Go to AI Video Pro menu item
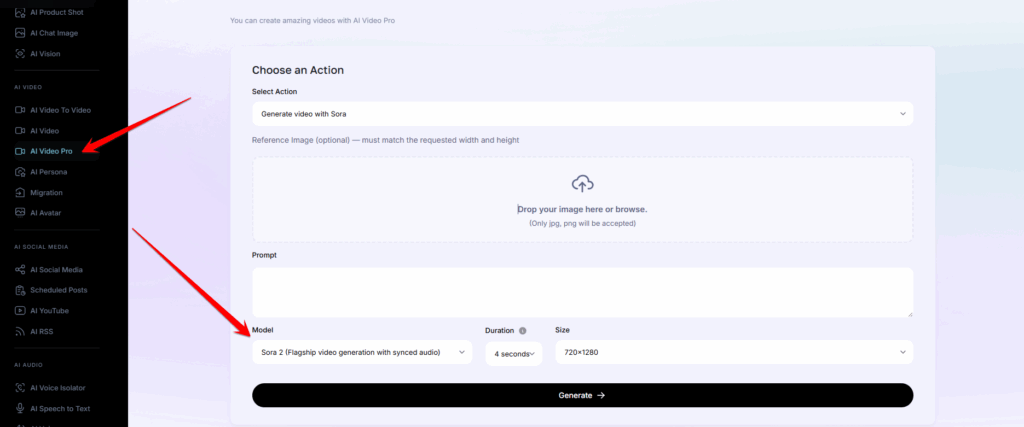The height and width of the screenshot is (427, 1024). tap(51, 151)
